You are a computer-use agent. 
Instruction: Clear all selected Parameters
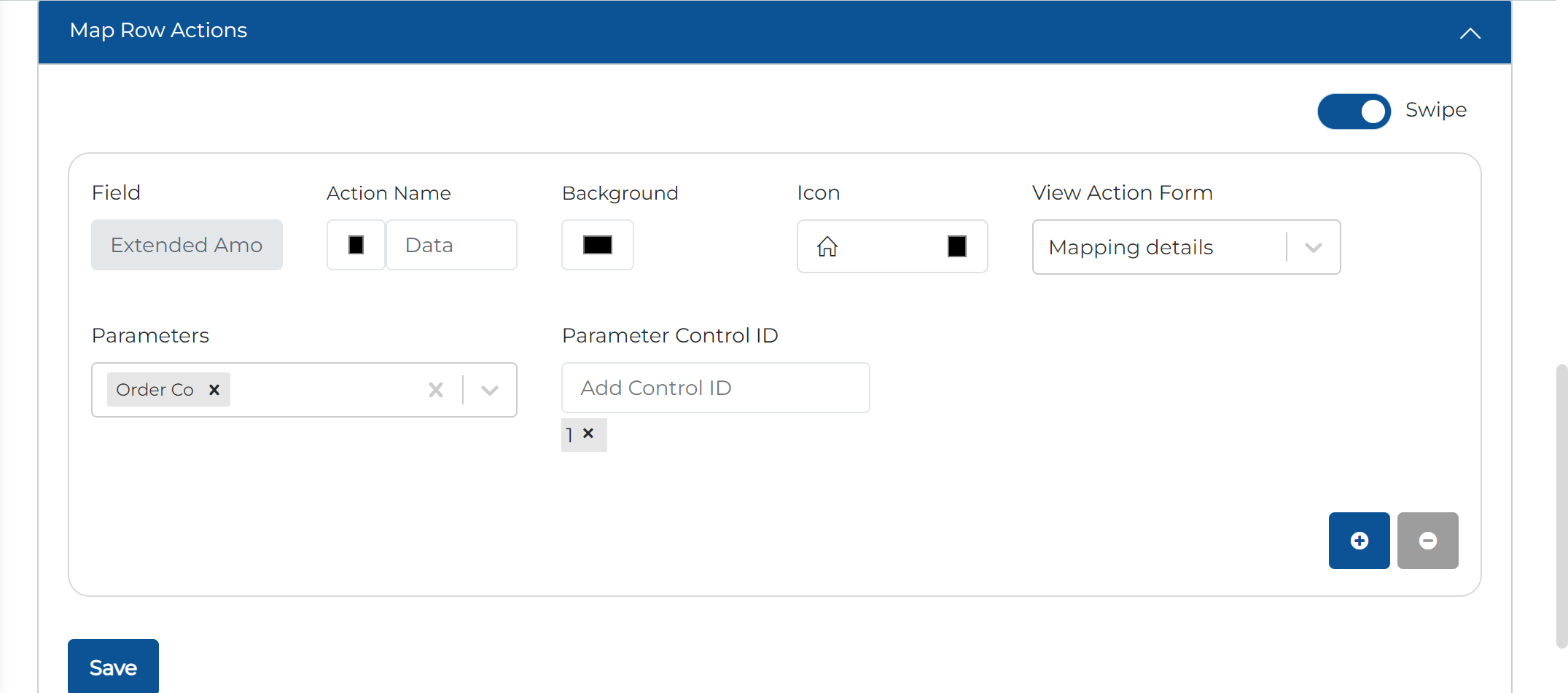click(x=436, y=390)
